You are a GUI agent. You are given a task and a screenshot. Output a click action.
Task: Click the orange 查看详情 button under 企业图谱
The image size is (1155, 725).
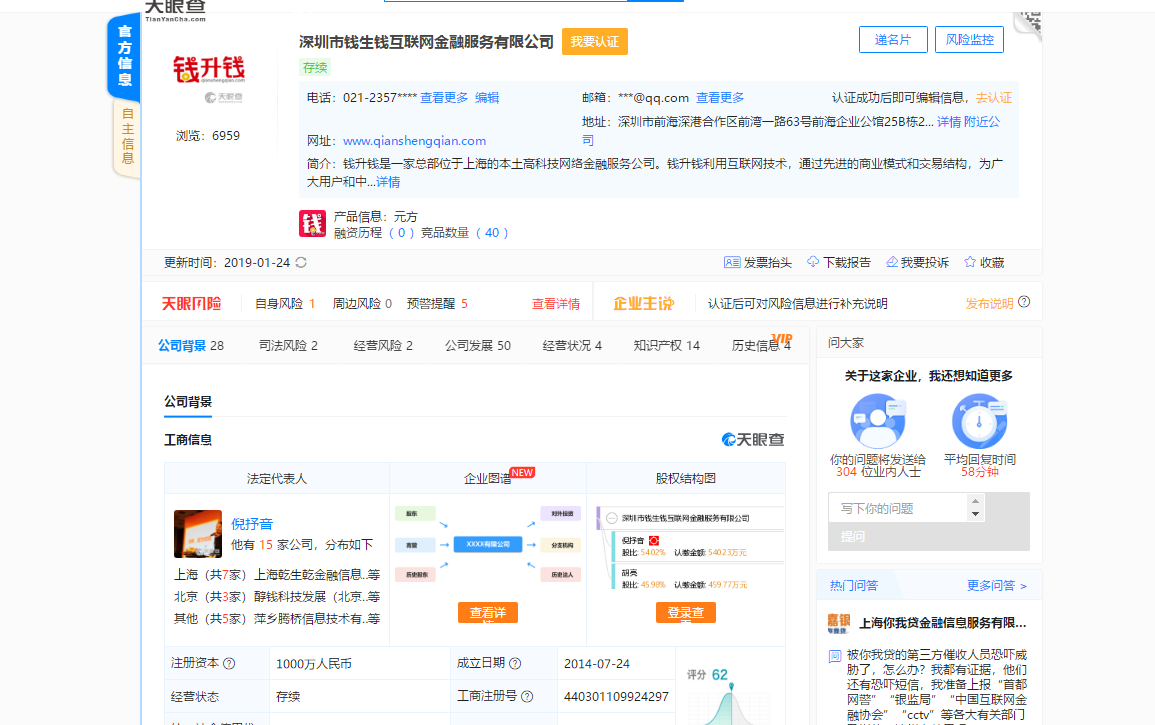488,613
